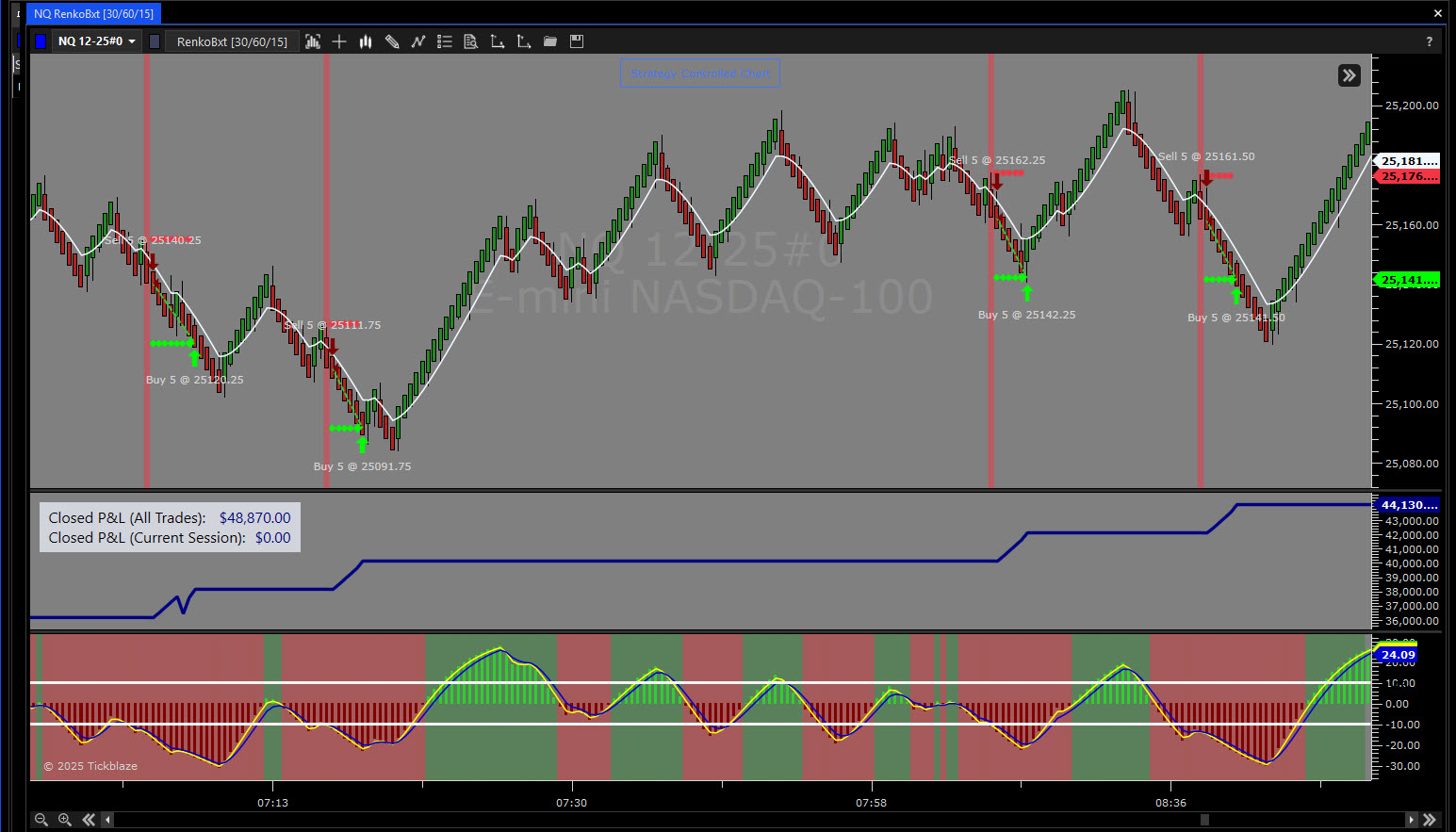Select the NQ RenkoBxt [30/60/15] tab
1456x832 pixels.
(93, 13)
